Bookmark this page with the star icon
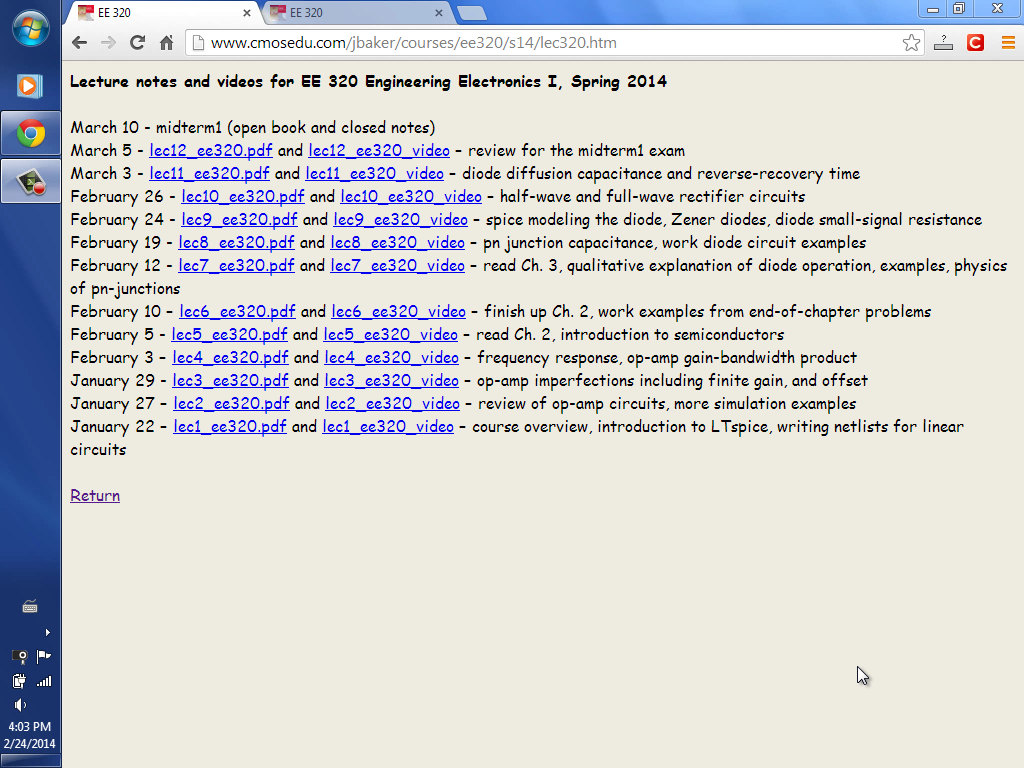Image resolution: width=1024 pixels, height=768 pixels. pyautogui.click(x=911, y=43)
